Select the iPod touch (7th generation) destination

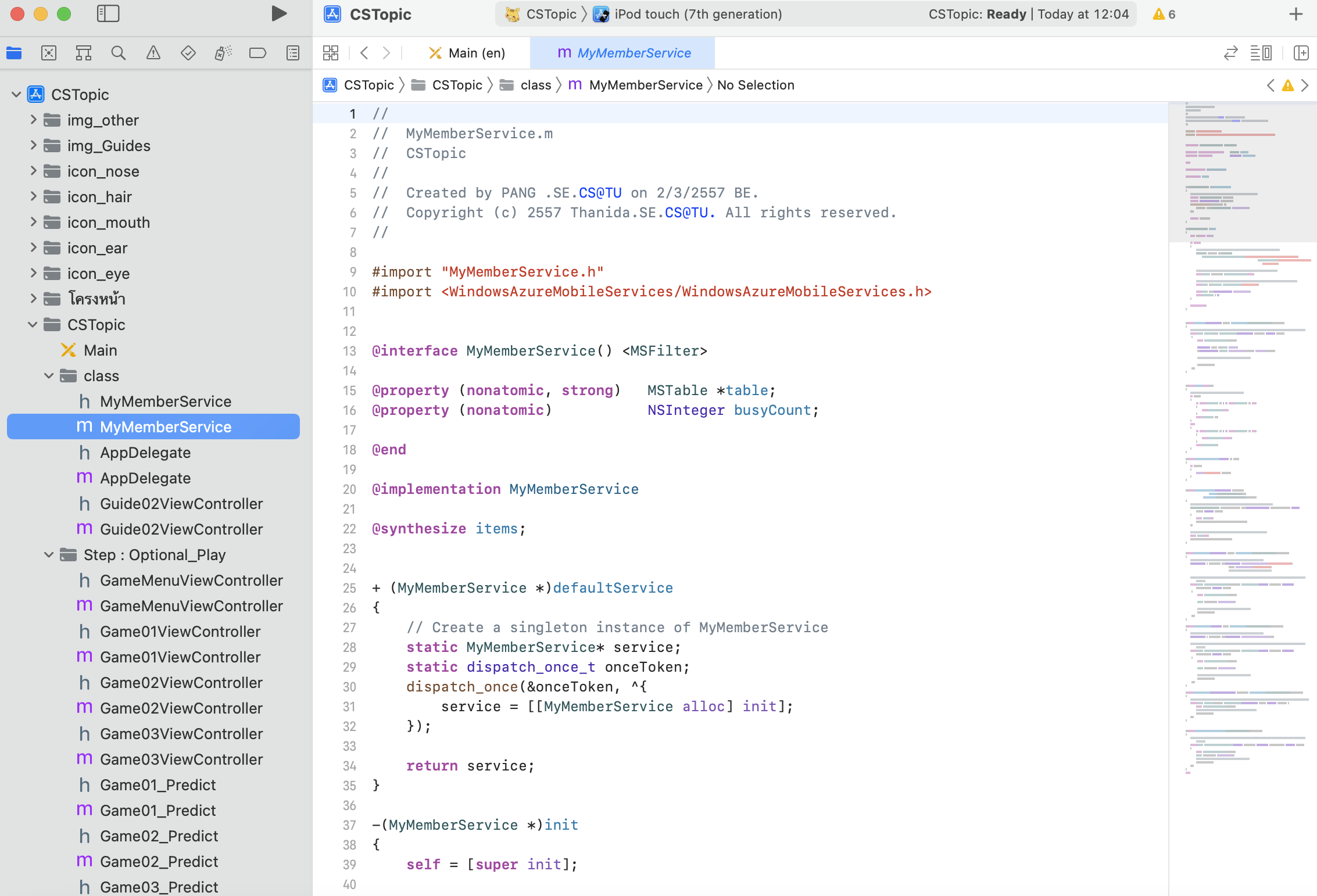[688, 14]
